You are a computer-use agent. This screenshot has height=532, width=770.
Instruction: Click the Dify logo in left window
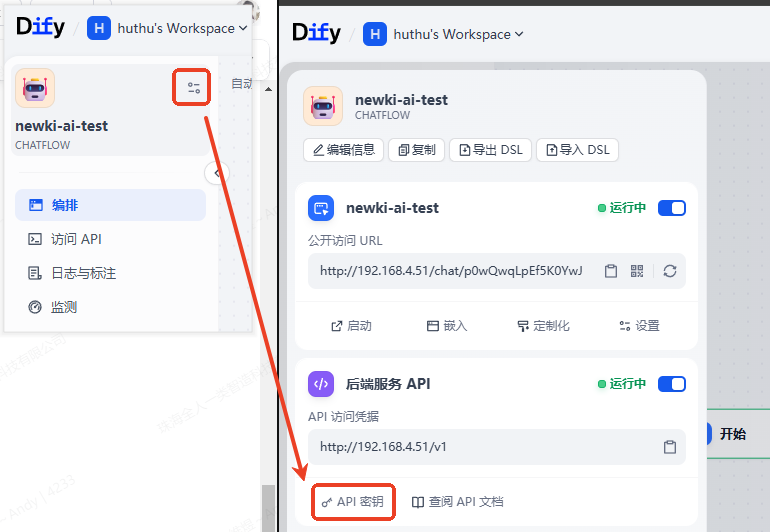(x=40, y=27)
